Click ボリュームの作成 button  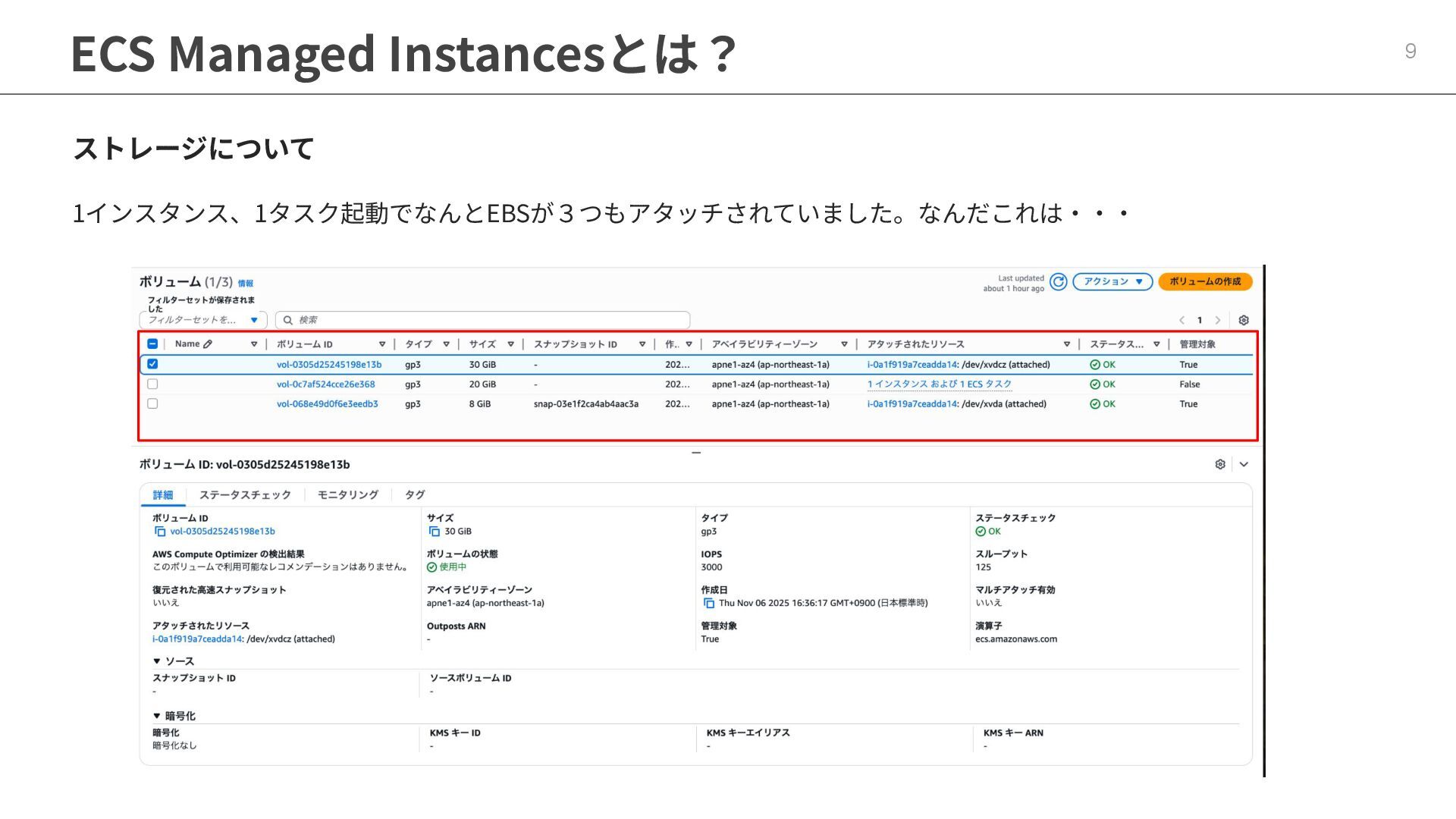pos(1205,282)
